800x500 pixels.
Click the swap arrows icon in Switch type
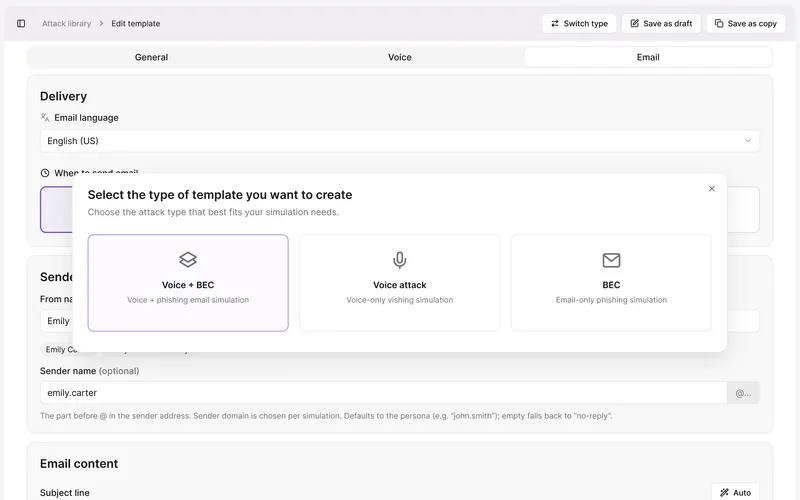555,23
